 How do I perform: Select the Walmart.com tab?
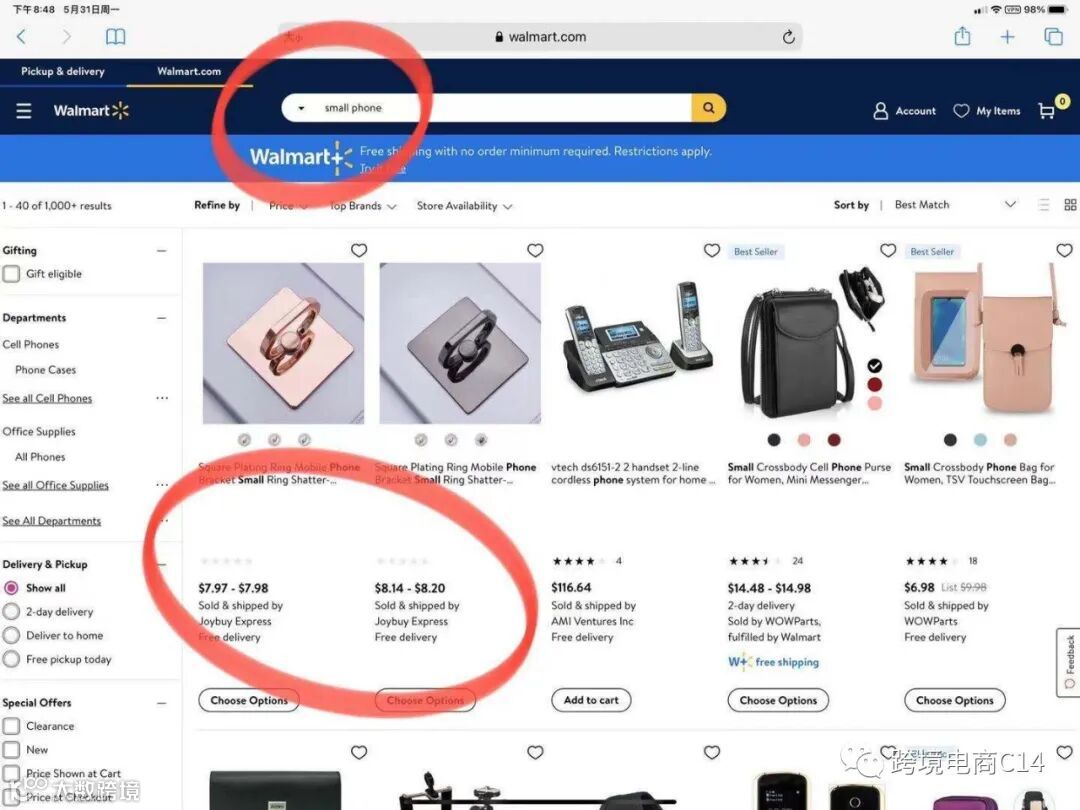point(189,72)
